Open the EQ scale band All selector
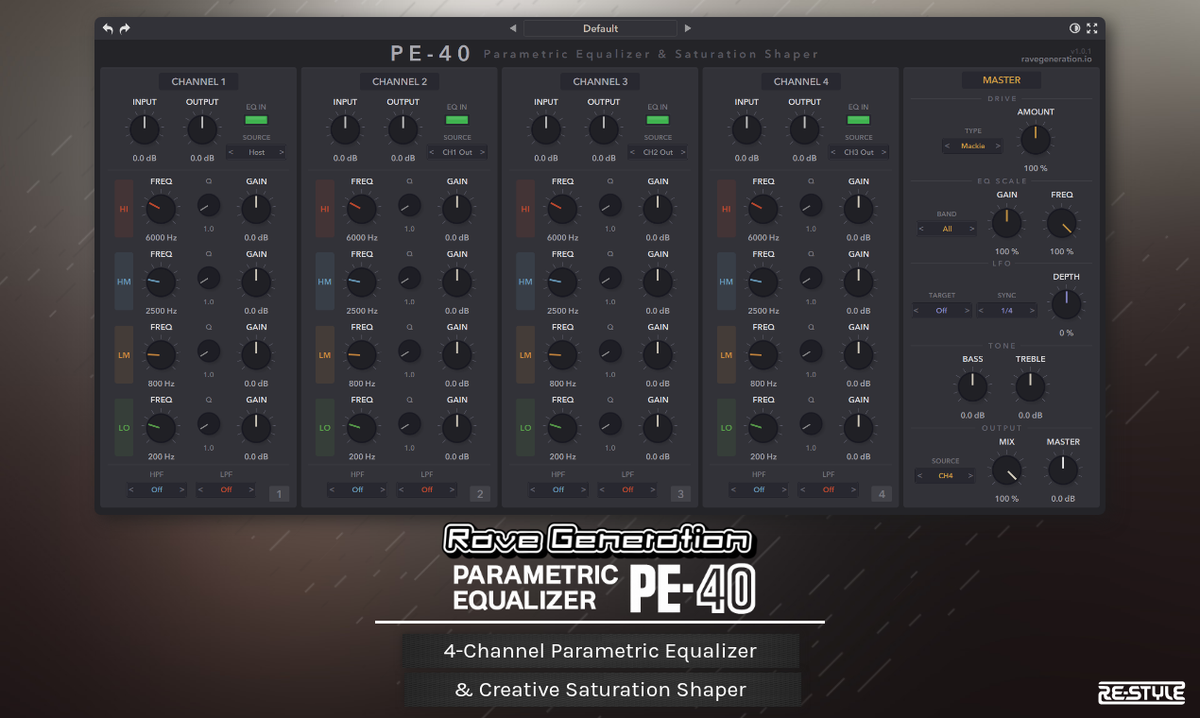The image size is (1200, 718). click(947, 229)
